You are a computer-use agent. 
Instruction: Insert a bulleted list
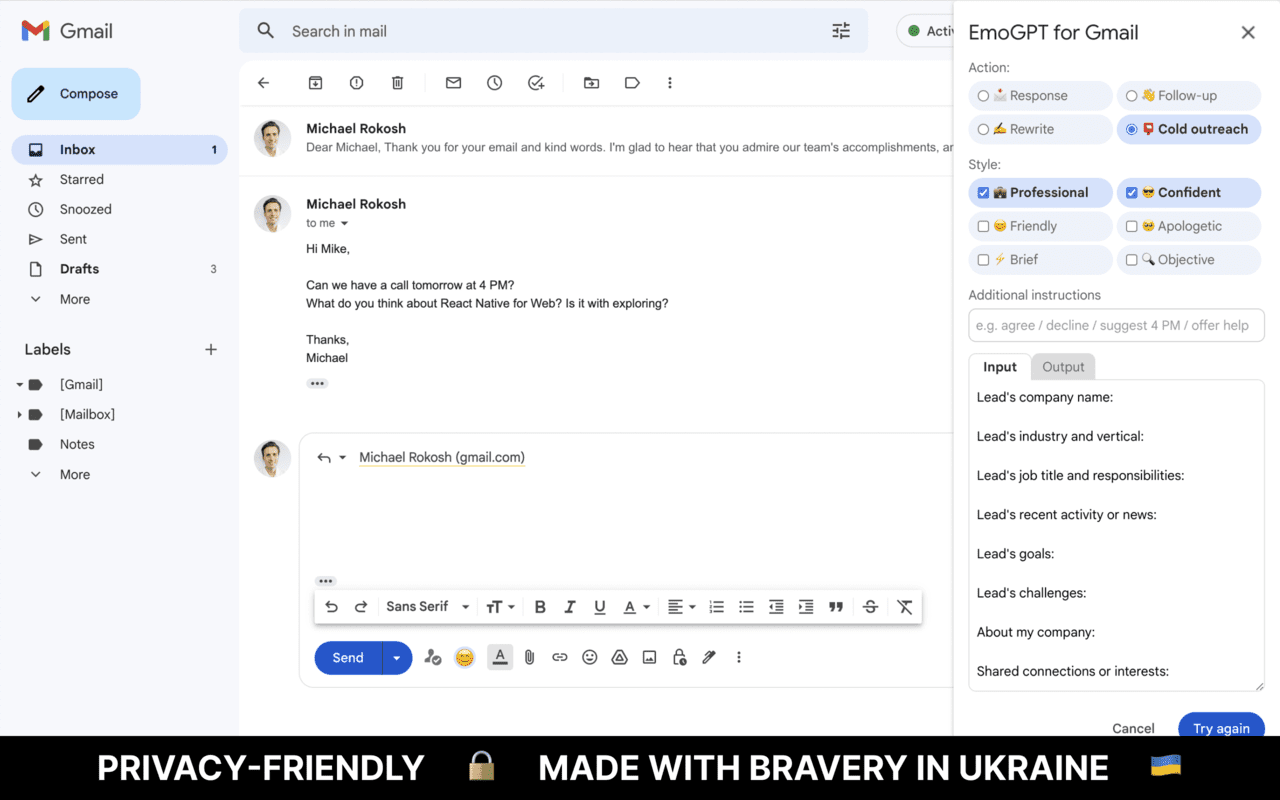746,607
